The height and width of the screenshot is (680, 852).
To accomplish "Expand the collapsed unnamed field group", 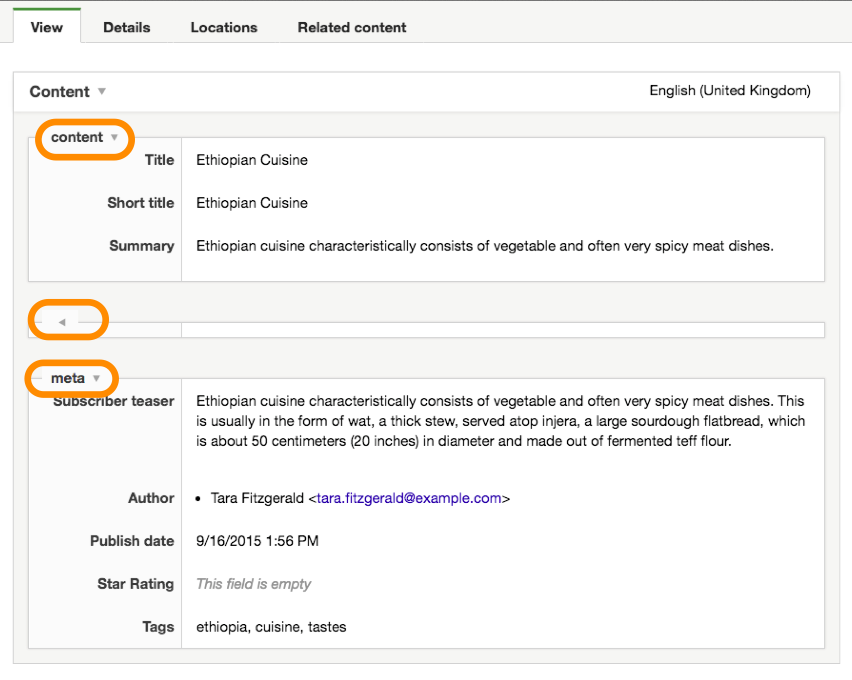I will coord(62,322).
